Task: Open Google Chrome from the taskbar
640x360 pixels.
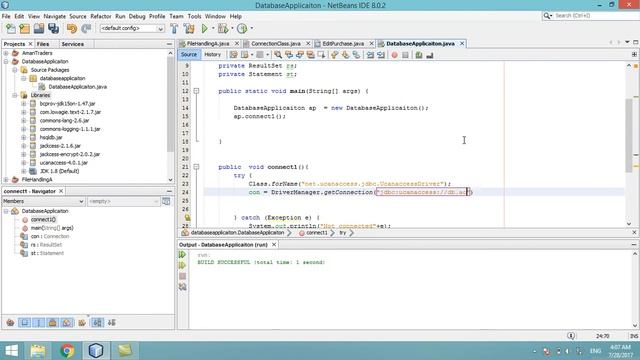Action: coord(67,351)
